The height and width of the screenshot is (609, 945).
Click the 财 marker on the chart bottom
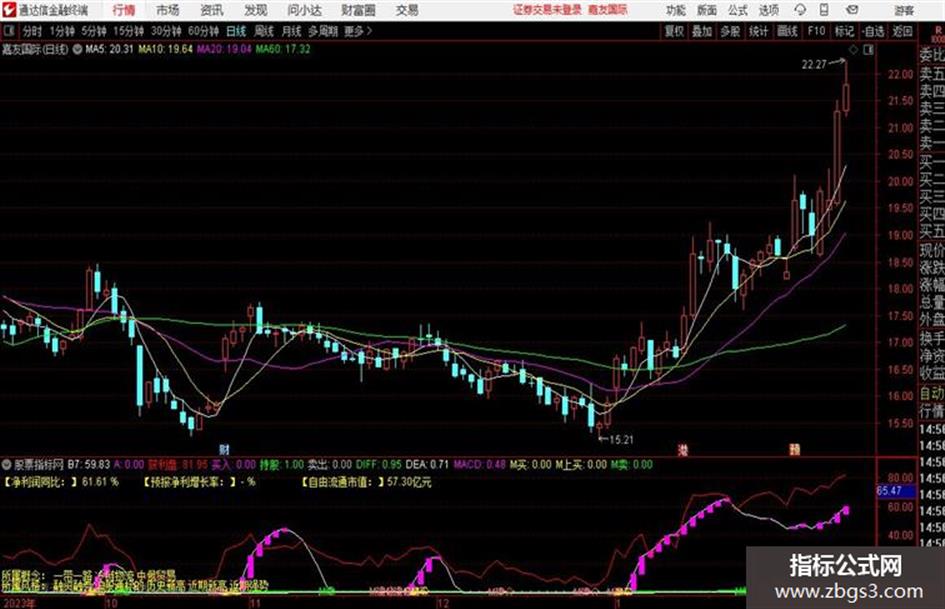[224, 450]
